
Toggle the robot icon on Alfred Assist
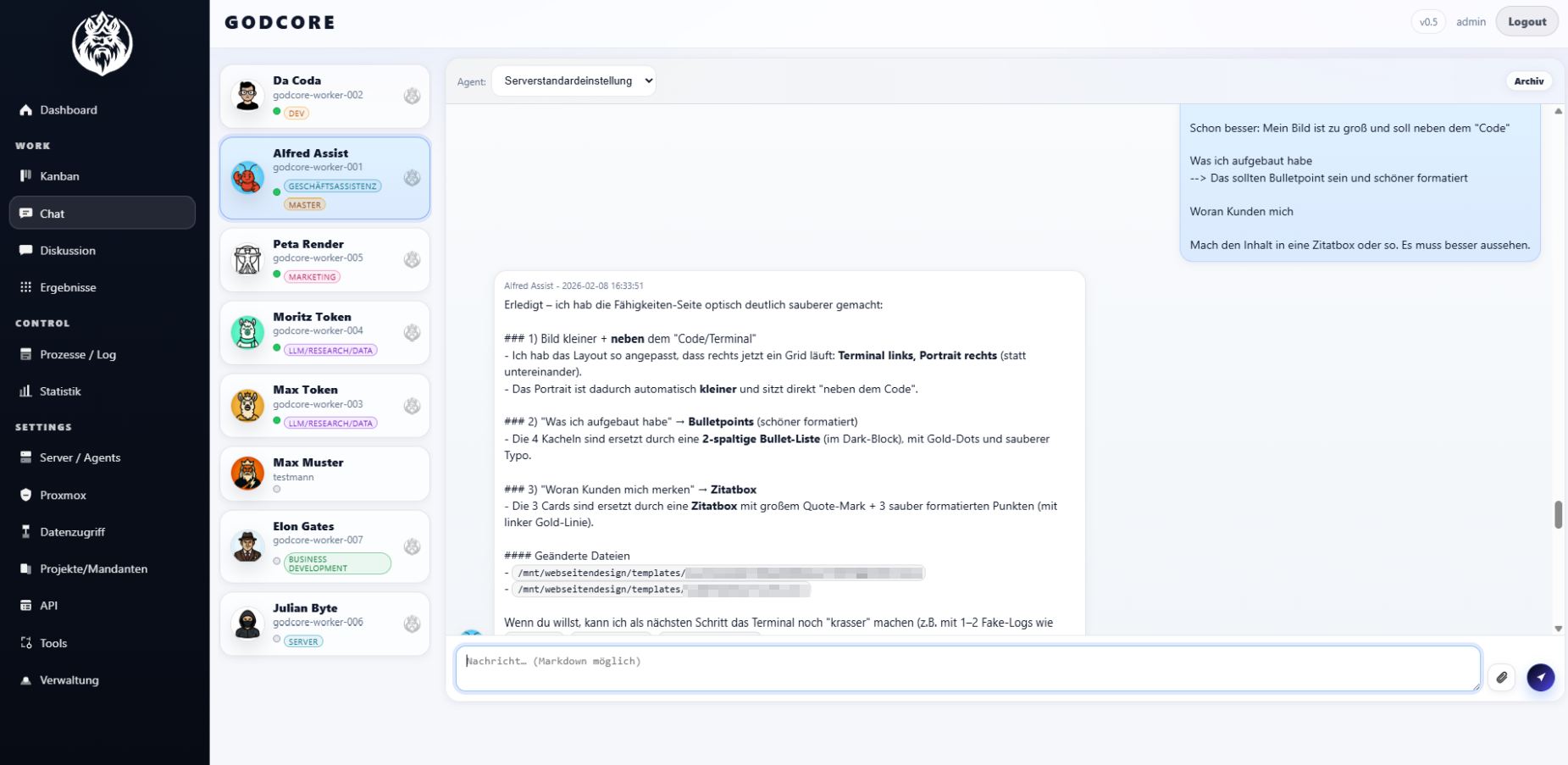(x=412, y=178)
